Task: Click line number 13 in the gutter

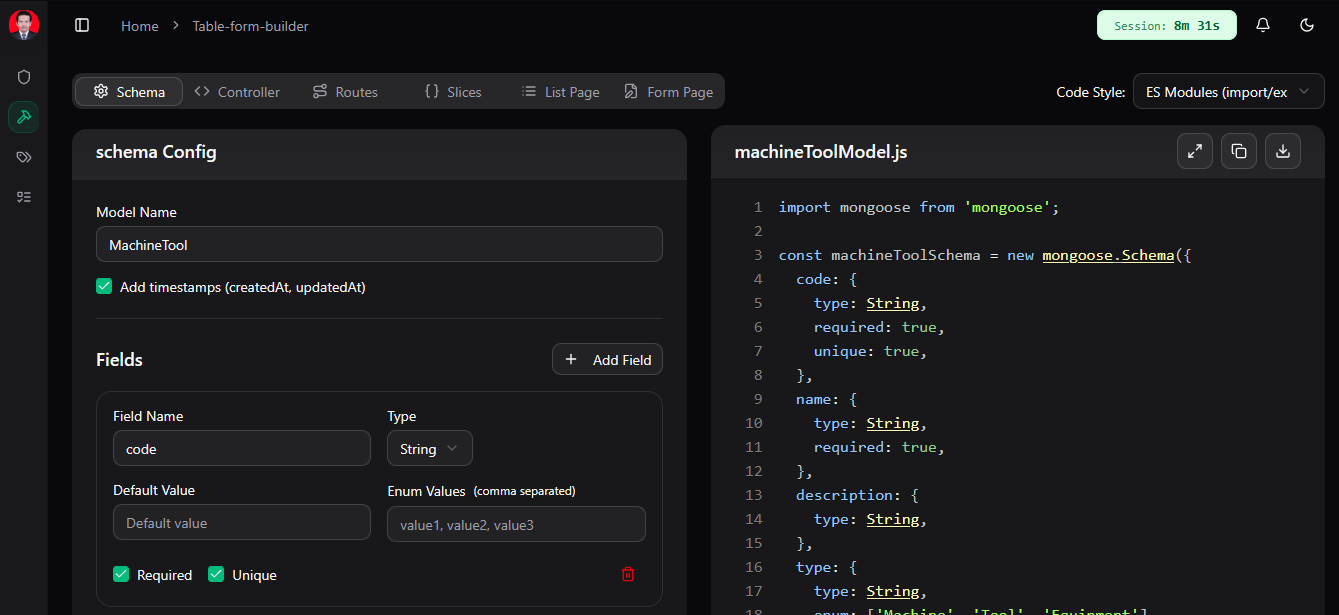Action: pos(753,495)
